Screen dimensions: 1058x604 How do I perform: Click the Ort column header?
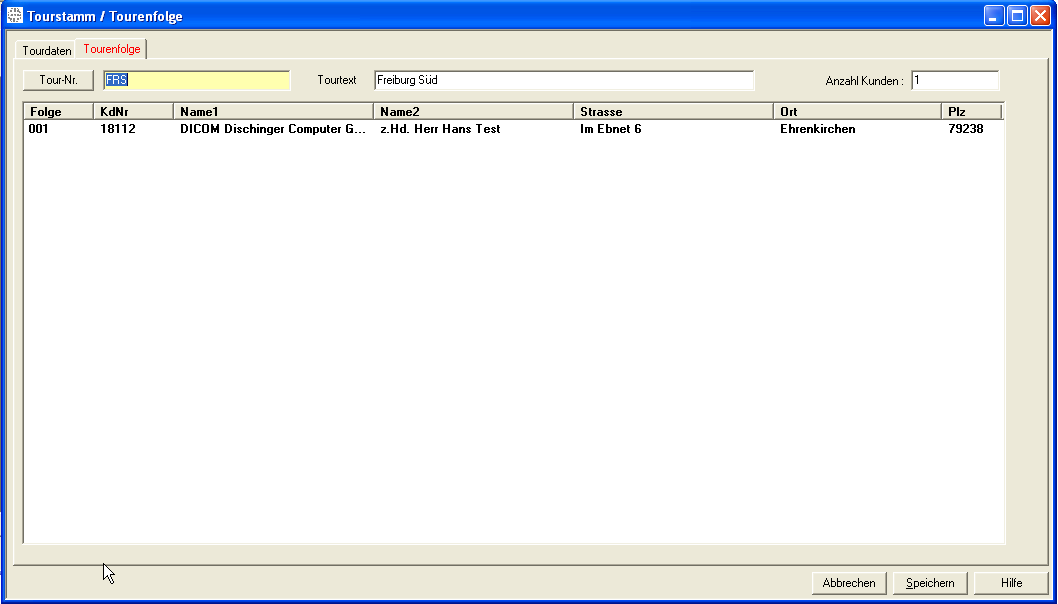coord(857,112)
